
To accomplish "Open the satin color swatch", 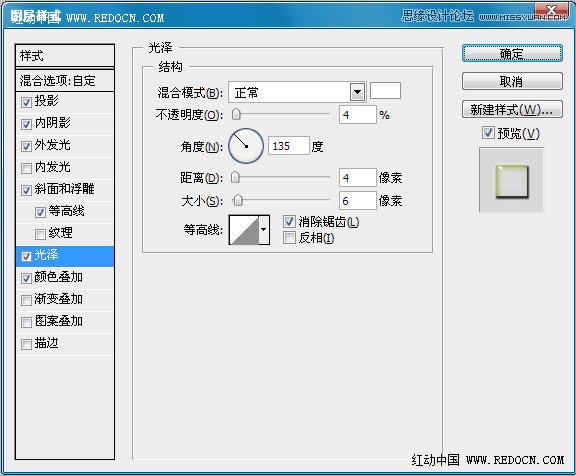I will (385, 91).
